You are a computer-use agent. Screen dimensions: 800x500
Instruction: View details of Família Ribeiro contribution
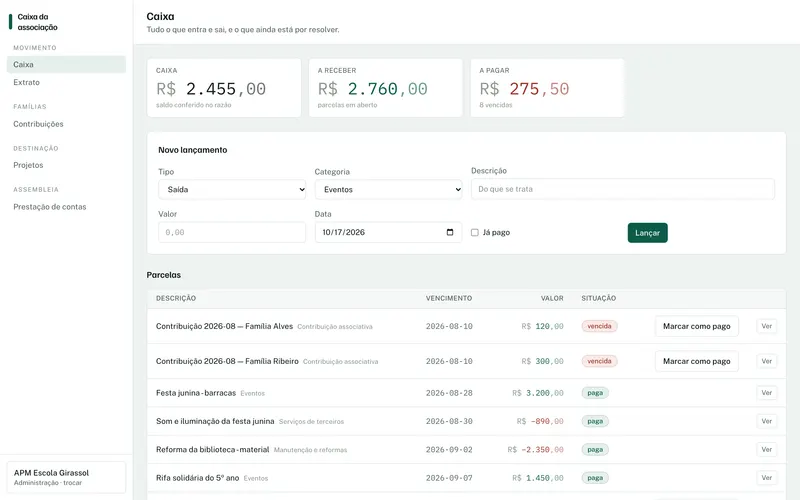tap(766, 361)
